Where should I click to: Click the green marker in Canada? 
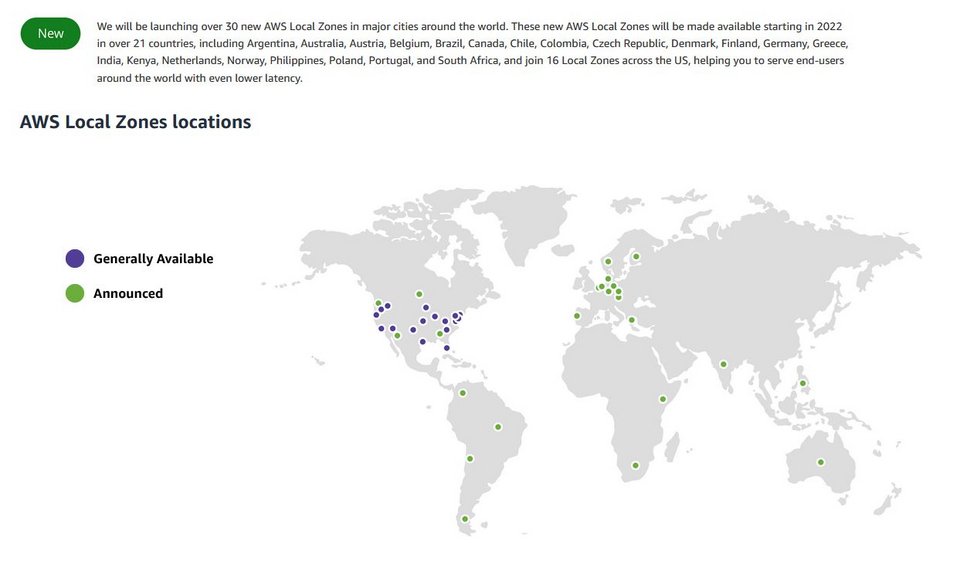click(419, 294)
